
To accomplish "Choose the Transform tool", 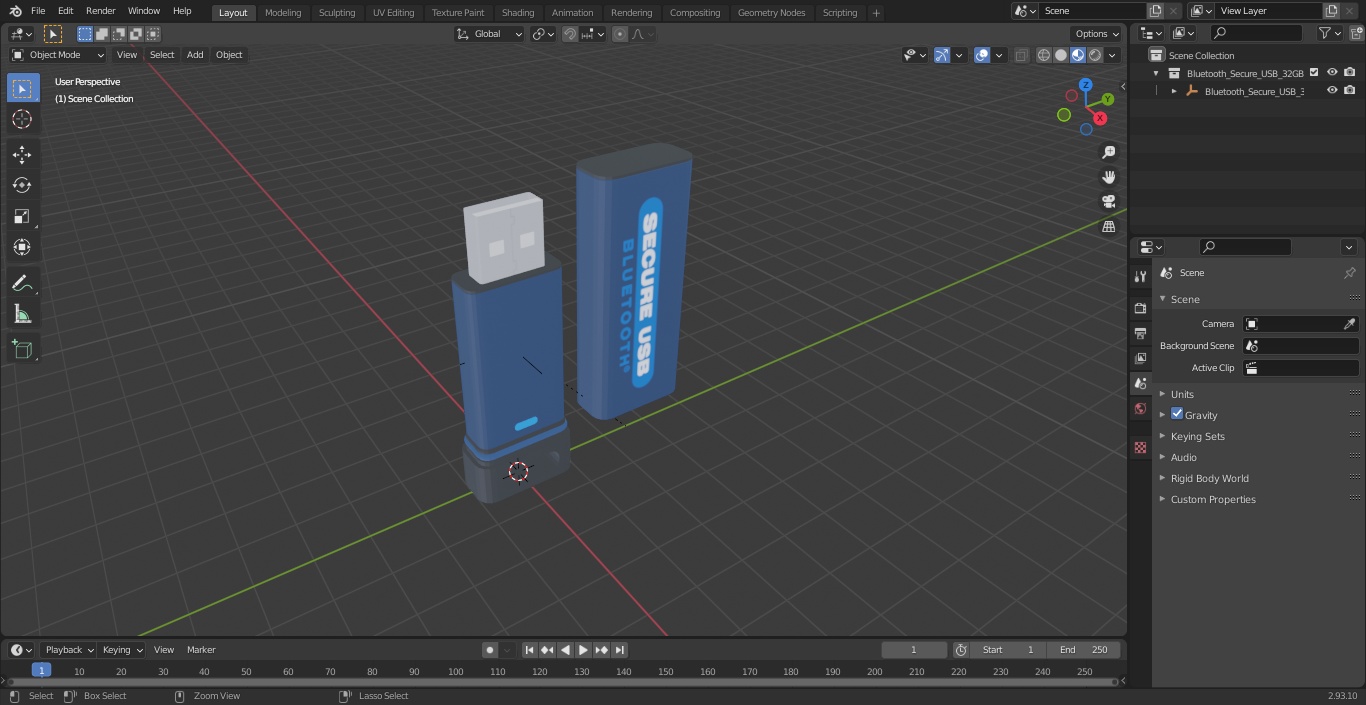I will [22, 247].
